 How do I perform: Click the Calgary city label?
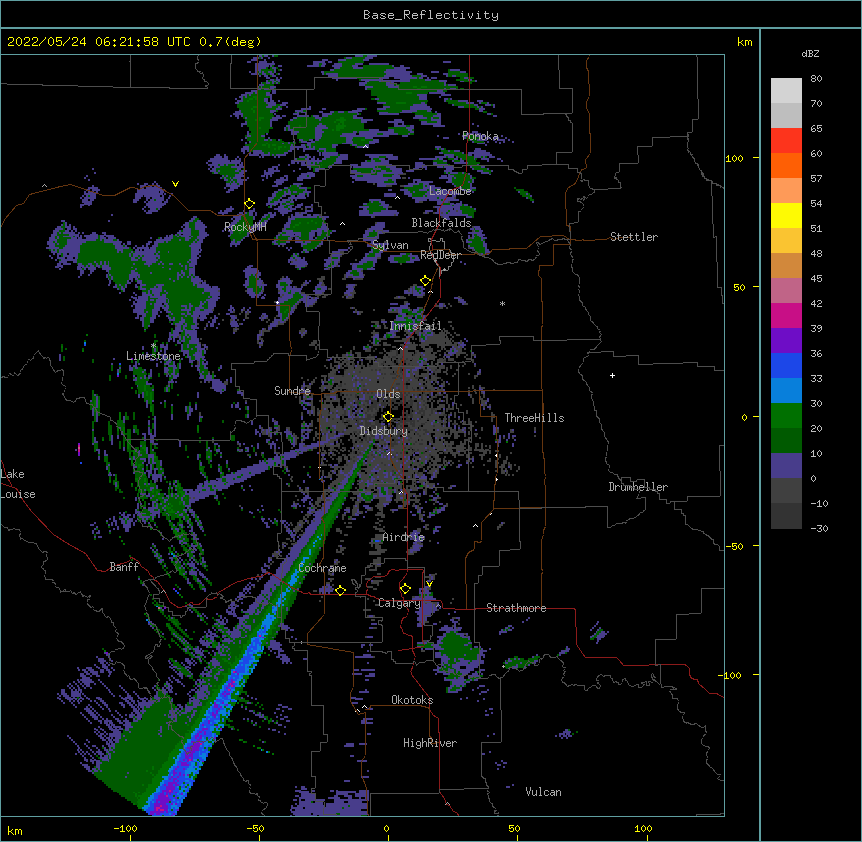pos(399,603)
